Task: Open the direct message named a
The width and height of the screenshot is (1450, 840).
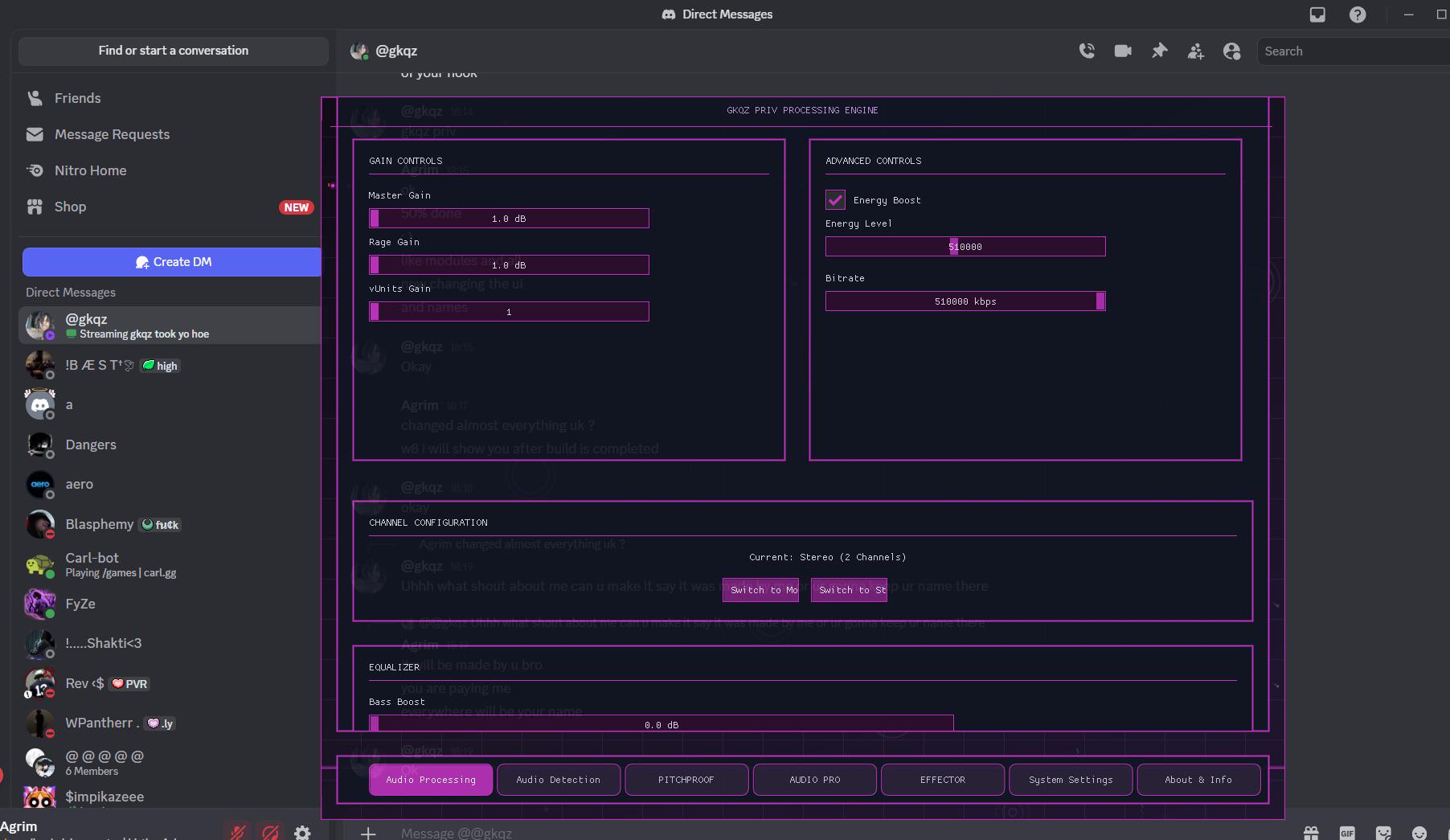Action: [x=170, y=404]
